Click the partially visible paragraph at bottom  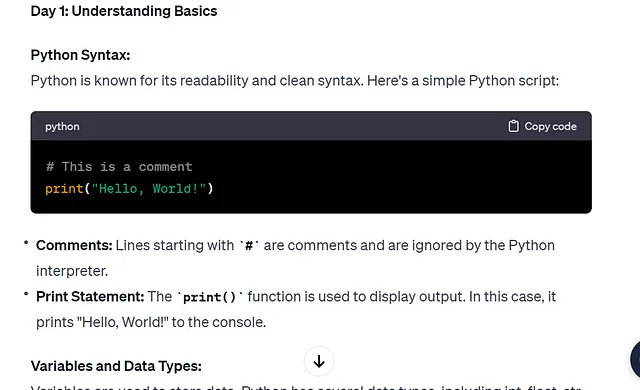[x=306, y=387]
